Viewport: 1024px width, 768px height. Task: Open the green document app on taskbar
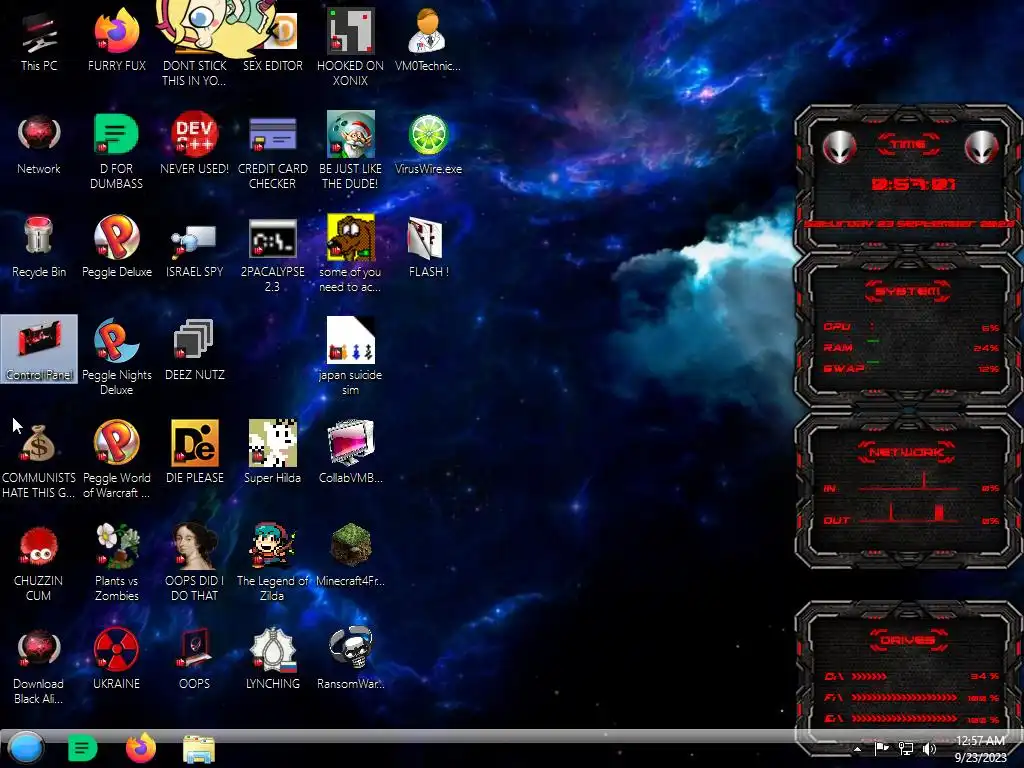[x=82, y=748]
